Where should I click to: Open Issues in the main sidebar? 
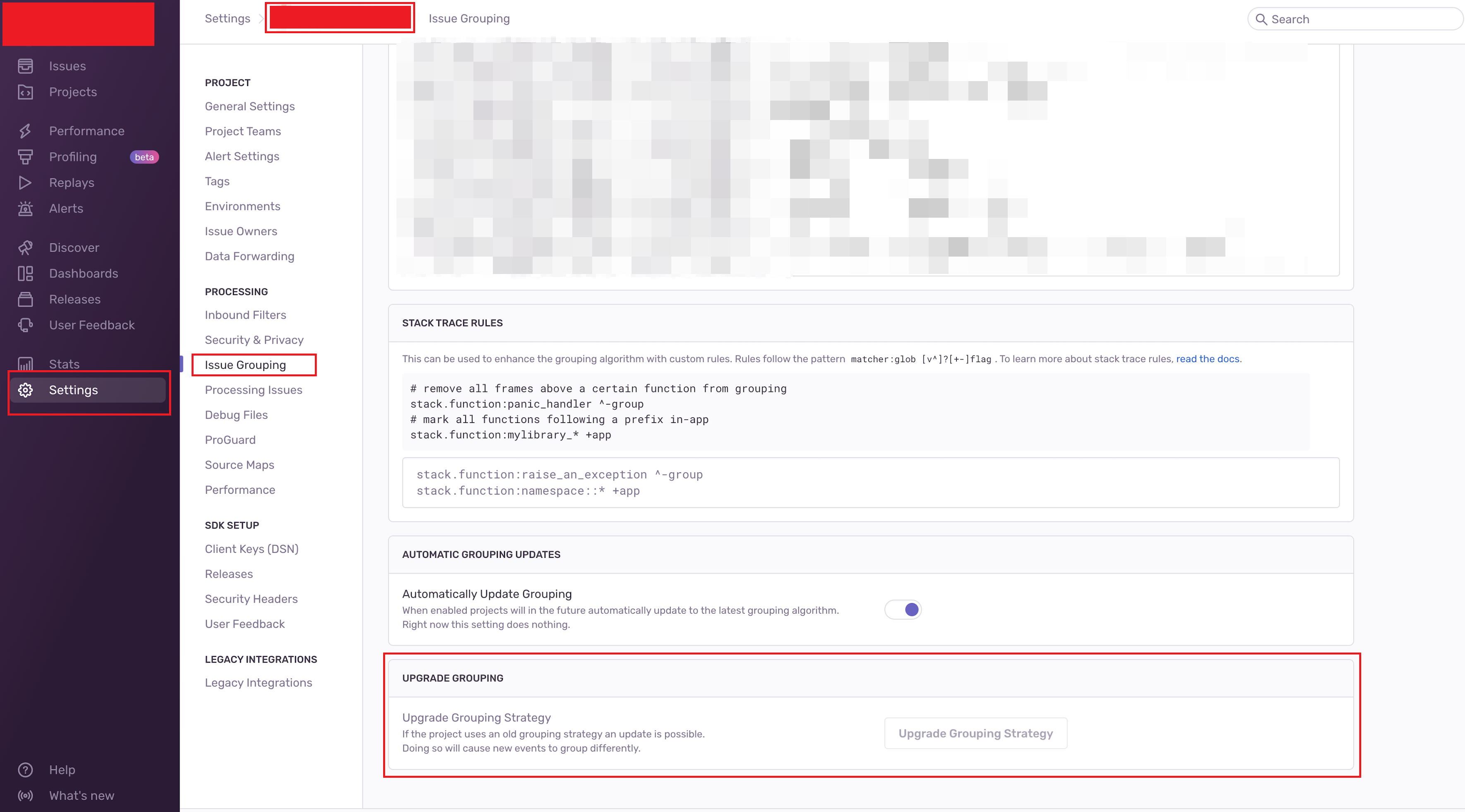point(67,66)
